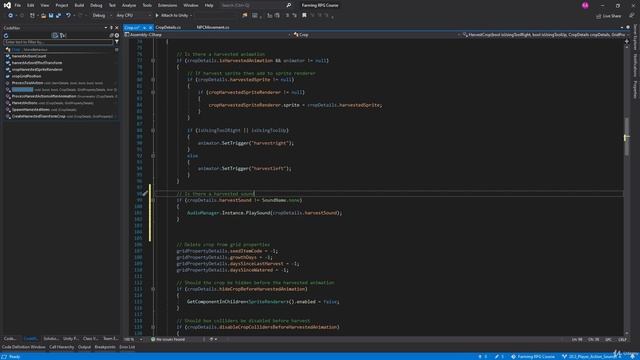Open the Attach to Unity dropdown arrow
The image size is (640, 360).
[191, 16]
